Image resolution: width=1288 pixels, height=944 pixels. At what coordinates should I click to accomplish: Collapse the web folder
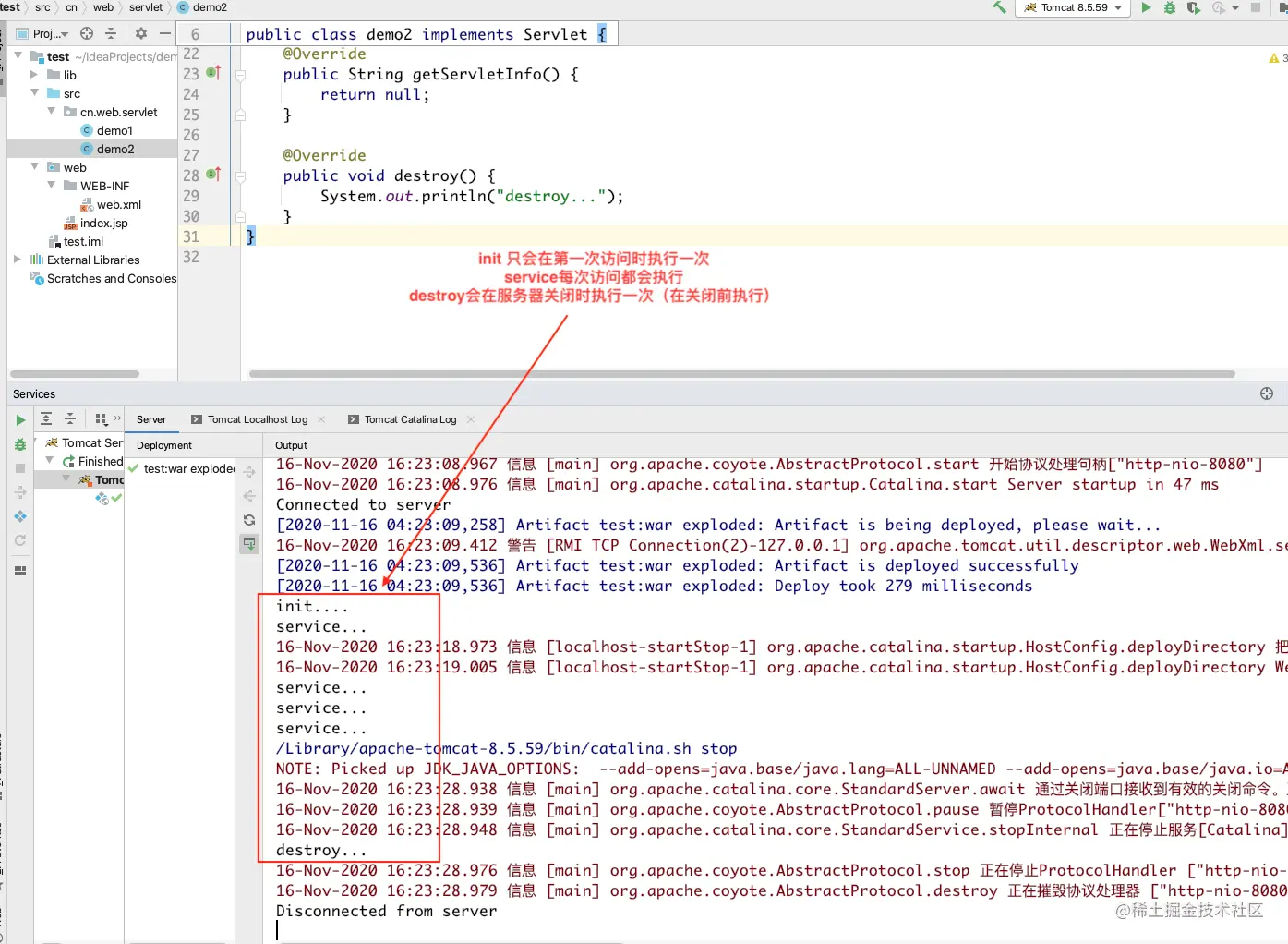pyautogui.click(x=34, y=167)
